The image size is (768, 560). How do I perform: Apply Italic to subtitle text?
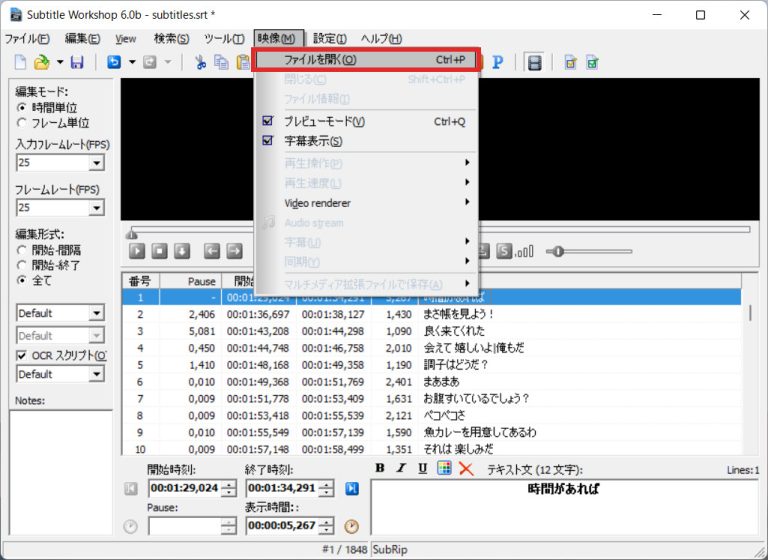pos(401,468)
